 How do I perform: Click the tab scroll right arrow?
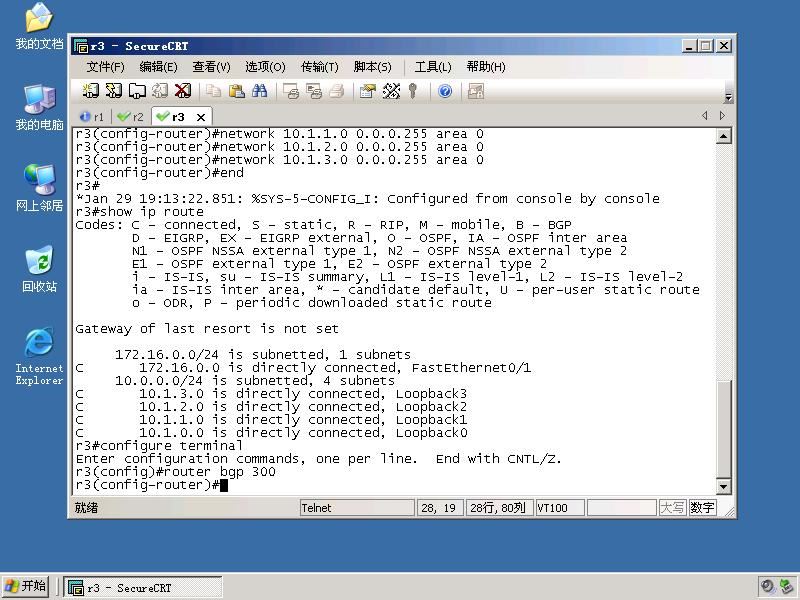pyautogui.click(x=722, y=116)
